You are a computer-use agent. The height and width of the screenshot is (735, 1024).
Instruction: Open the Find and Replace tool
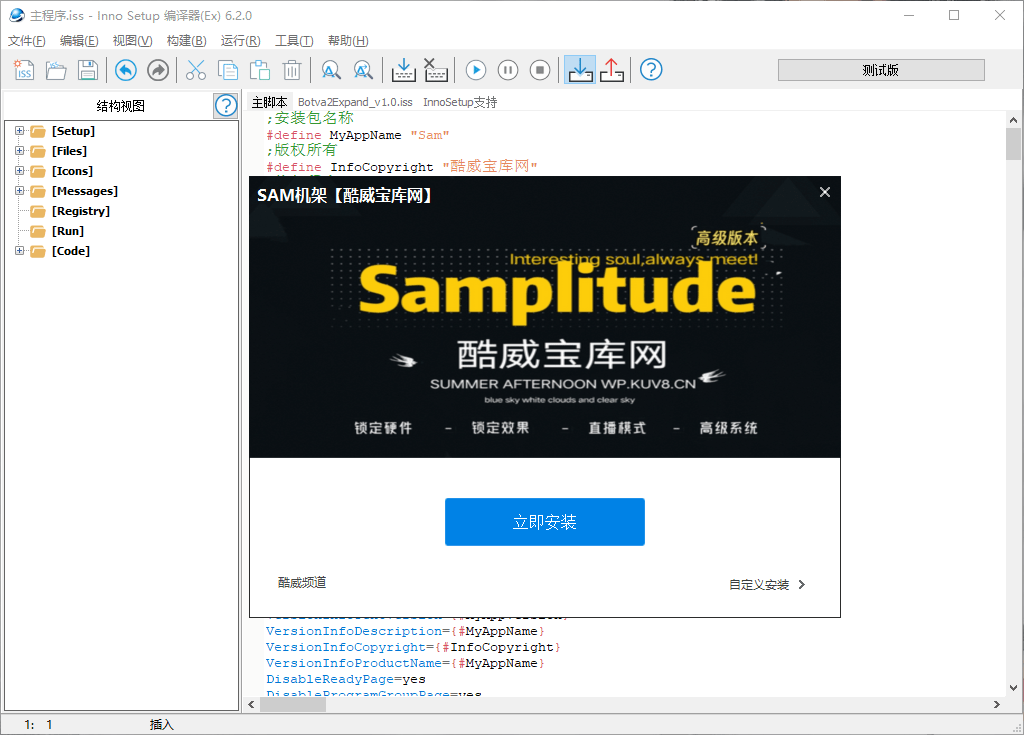click(362, 70)
